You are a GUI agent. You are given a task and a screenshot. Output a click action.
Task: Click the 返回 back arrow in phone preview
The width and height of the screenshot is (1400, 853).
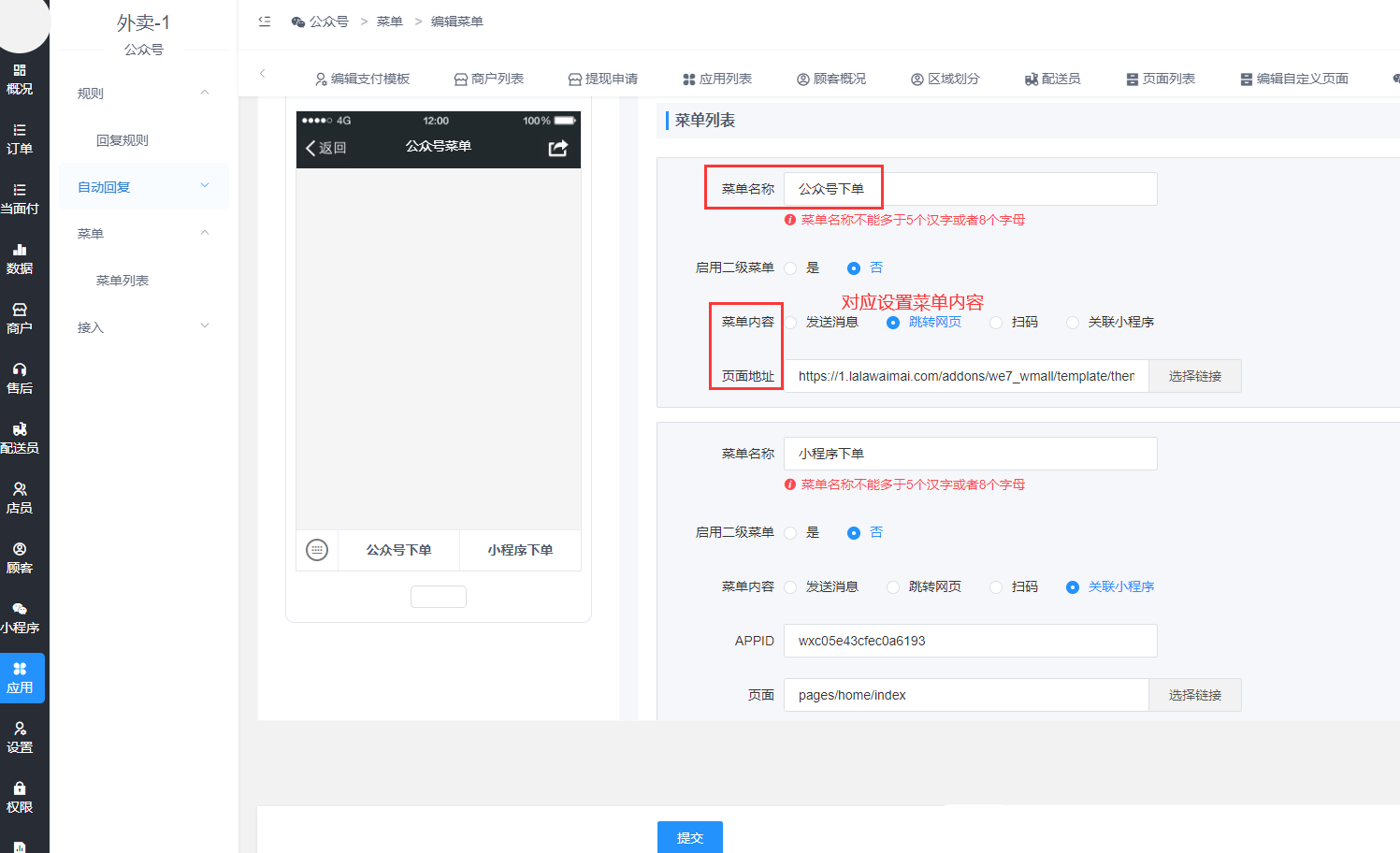pyautogui.click(x=325, y=148)
